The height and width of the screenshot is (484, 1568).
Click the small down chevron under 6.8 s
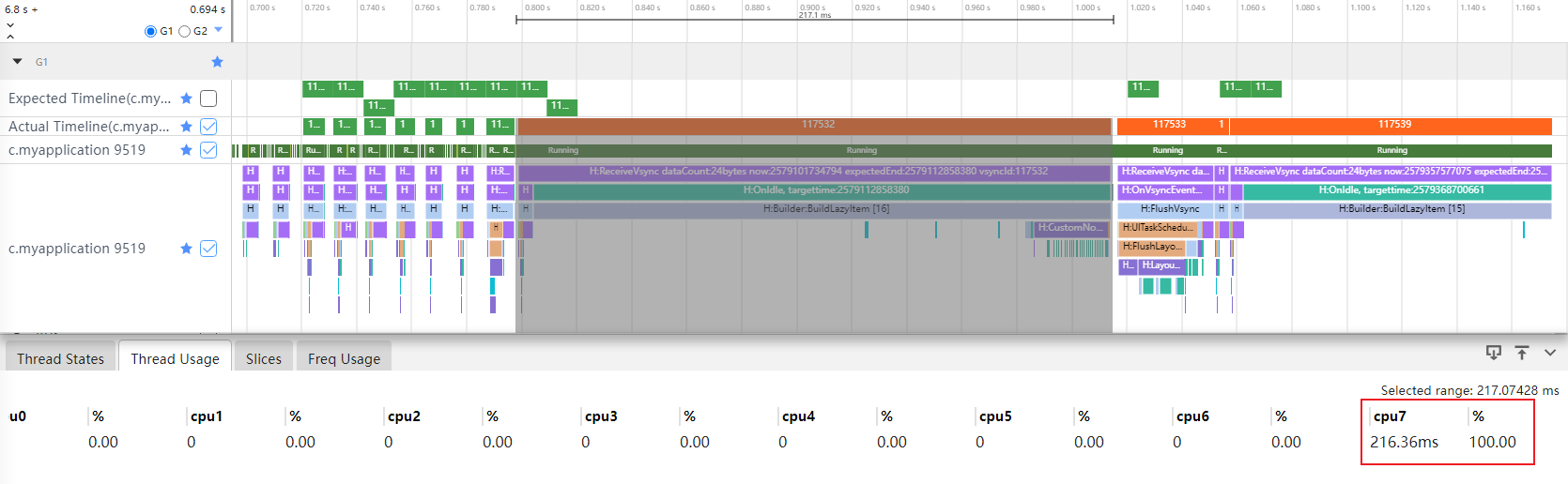[10, 25]
